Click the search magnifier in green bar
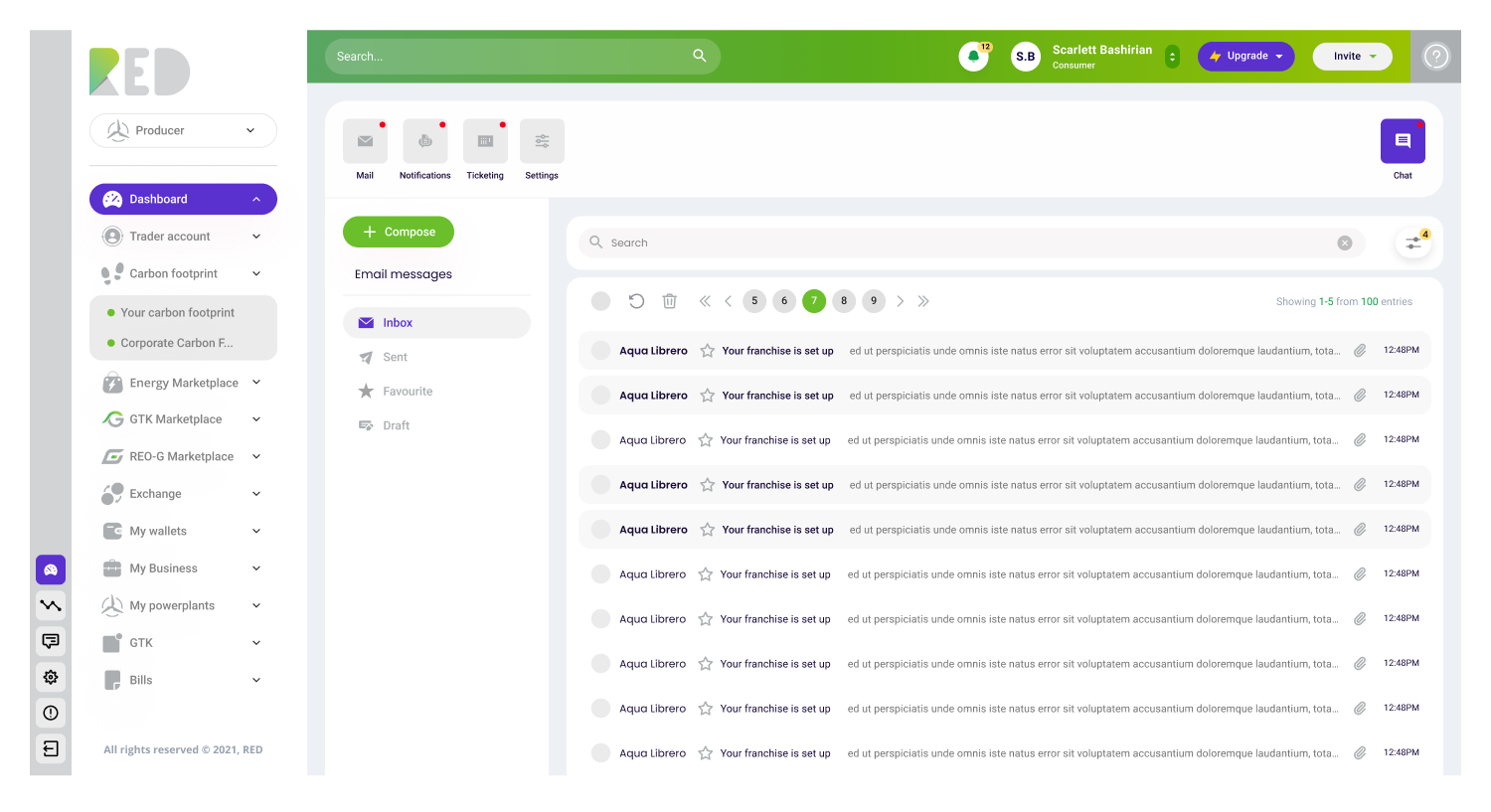The image size is (1491, 812). click(x=700, y=56)
